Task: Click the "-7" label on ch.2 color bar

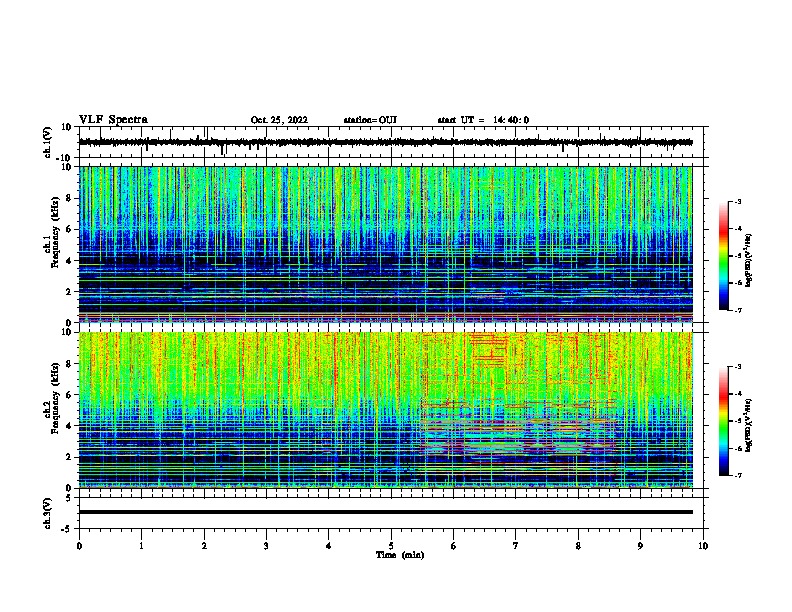Action: pos(737,475)
